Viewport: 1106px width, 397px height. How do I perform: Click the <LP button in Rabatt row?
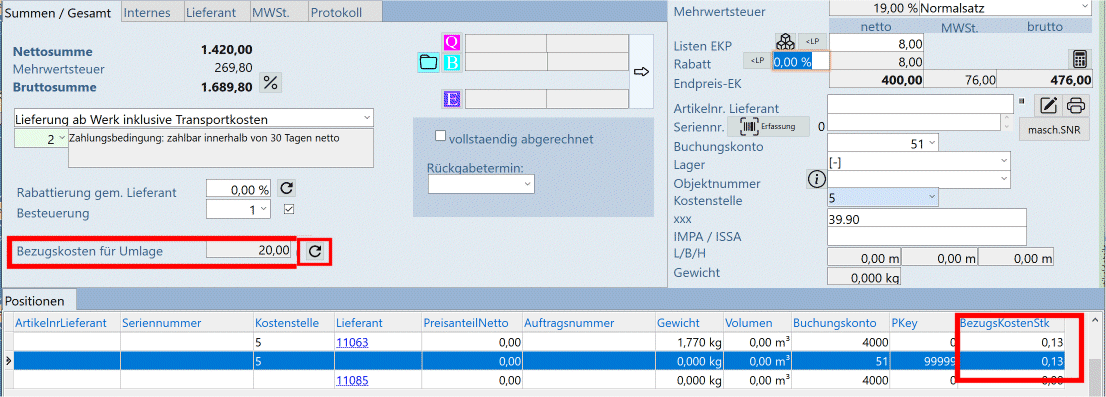[757, 61]
